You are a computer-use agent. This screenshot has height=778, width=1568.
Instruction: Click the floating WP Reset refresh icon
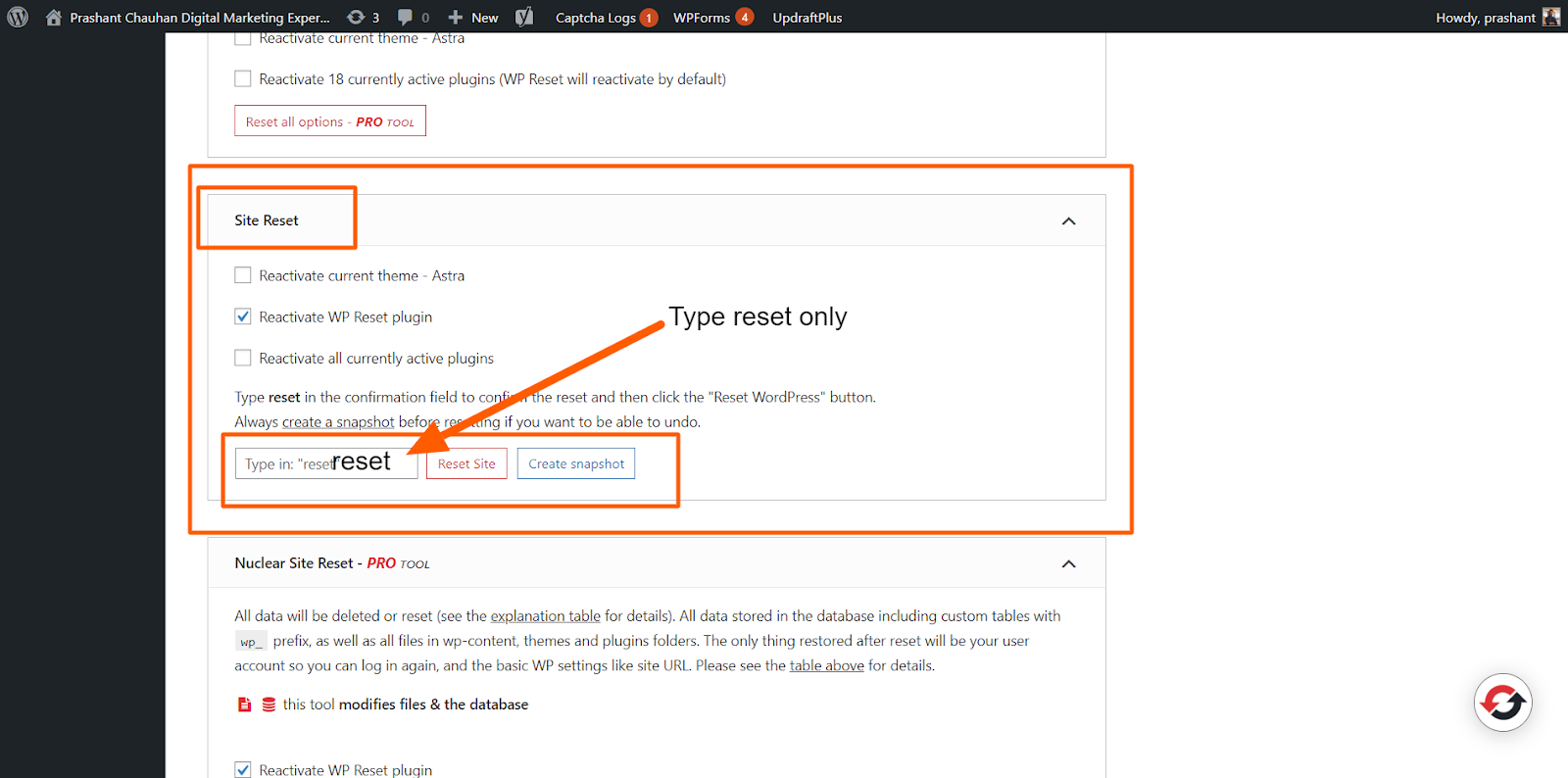[1503, 702]
